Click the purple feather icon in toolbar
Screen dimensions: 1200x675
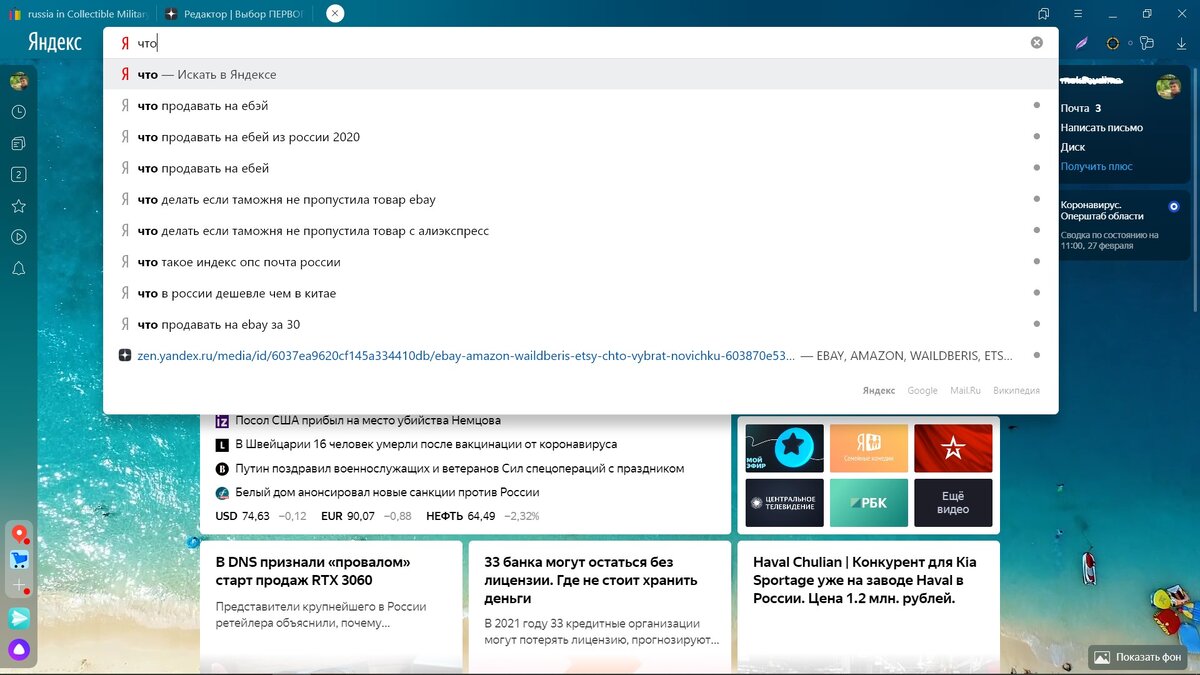click(1081, 43)
